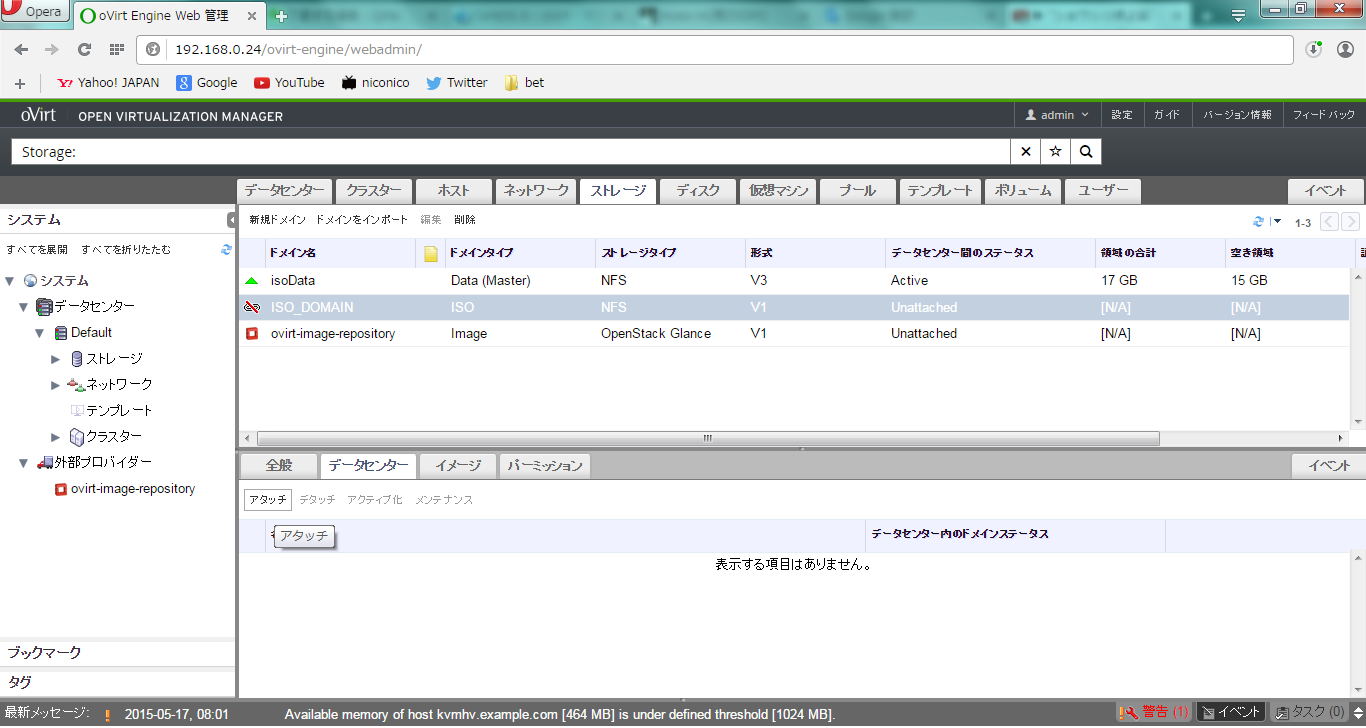Click ovirt-image-repository row red icon

coord(252,333)
